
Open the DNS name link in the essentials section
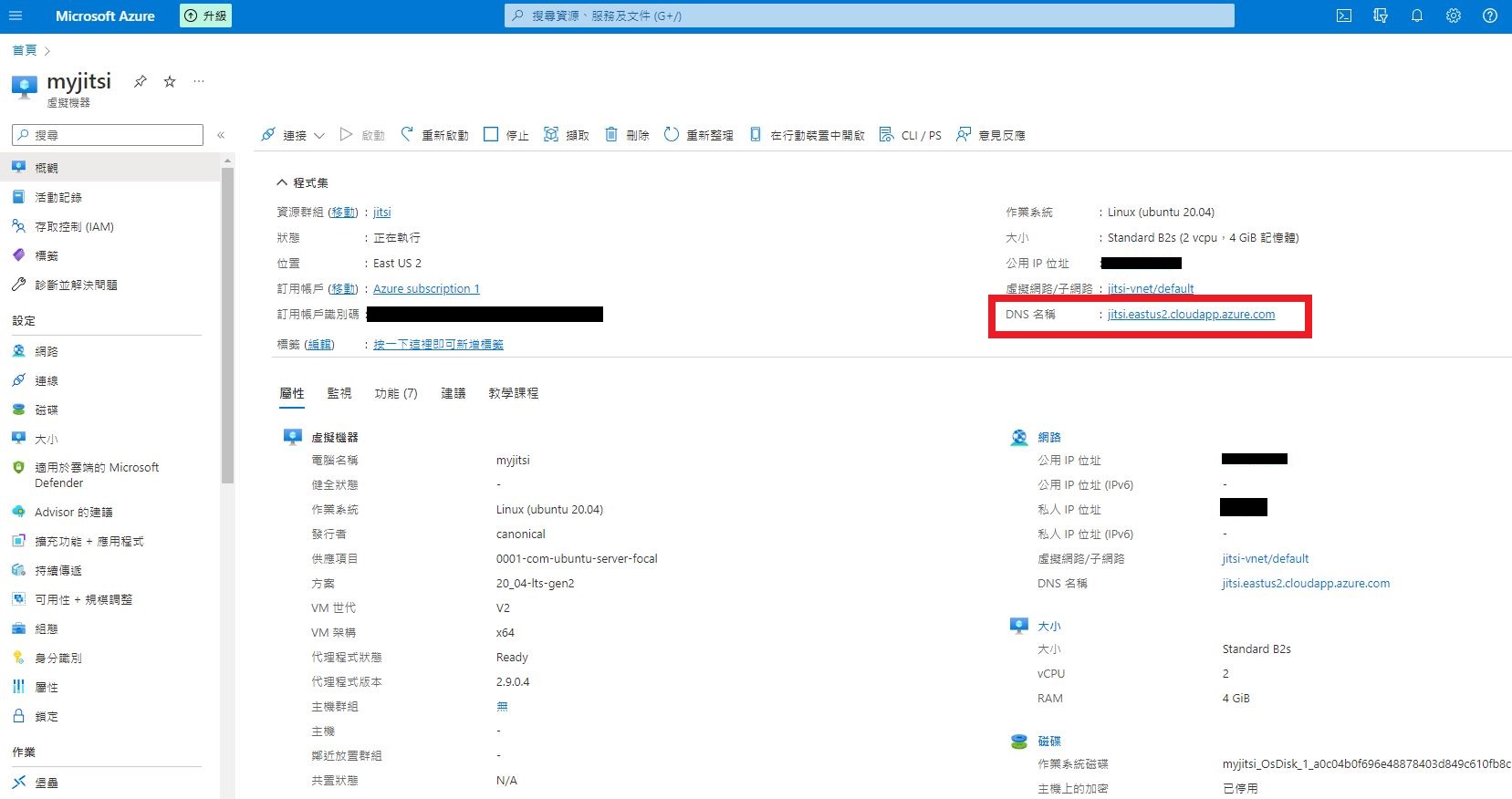pyautogui.click(x=1192, y=314)
